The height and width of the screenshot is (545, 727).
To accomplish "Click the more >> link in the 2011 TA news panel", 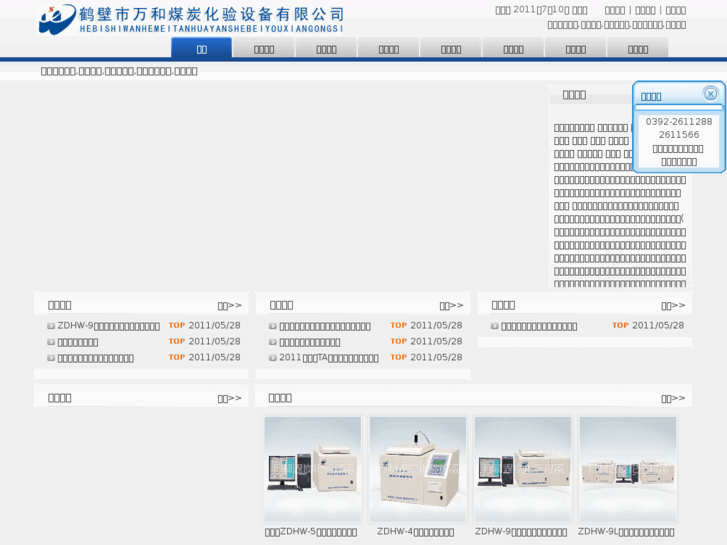I will click(x=452, y=306).
